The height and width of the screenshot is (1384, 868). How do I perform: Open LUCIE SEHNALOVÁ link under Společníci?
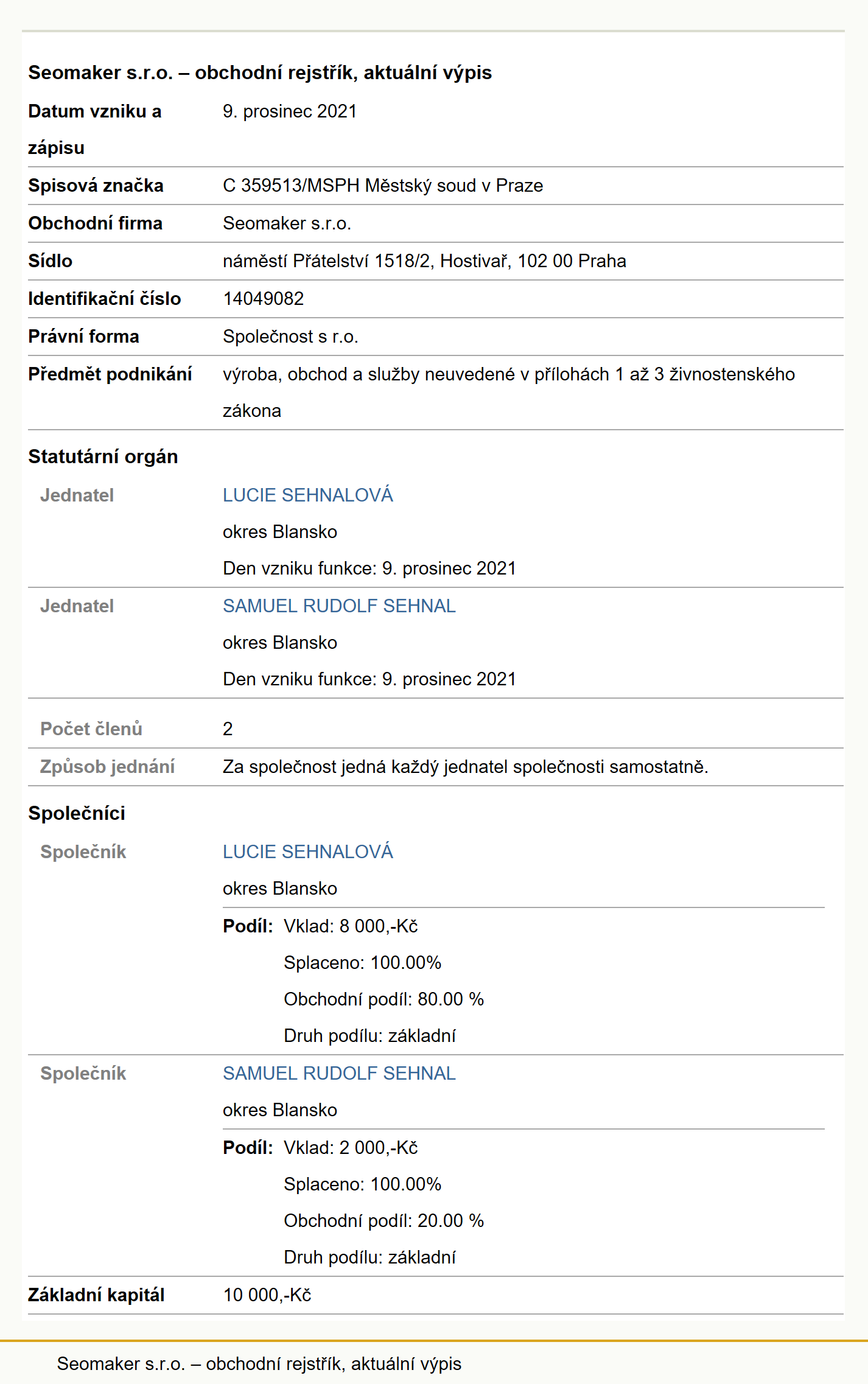click(x=308, y=851)
